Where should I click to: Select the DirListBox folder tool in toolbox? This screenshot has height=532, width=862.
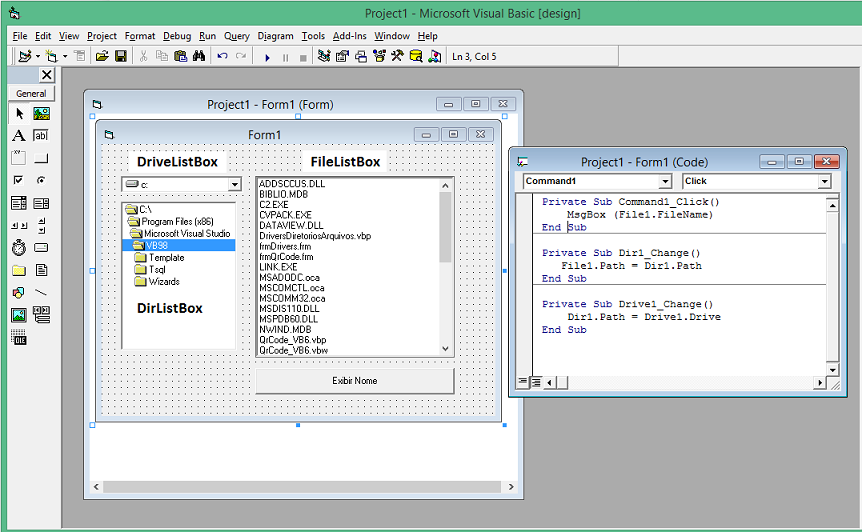pos(19,270)
